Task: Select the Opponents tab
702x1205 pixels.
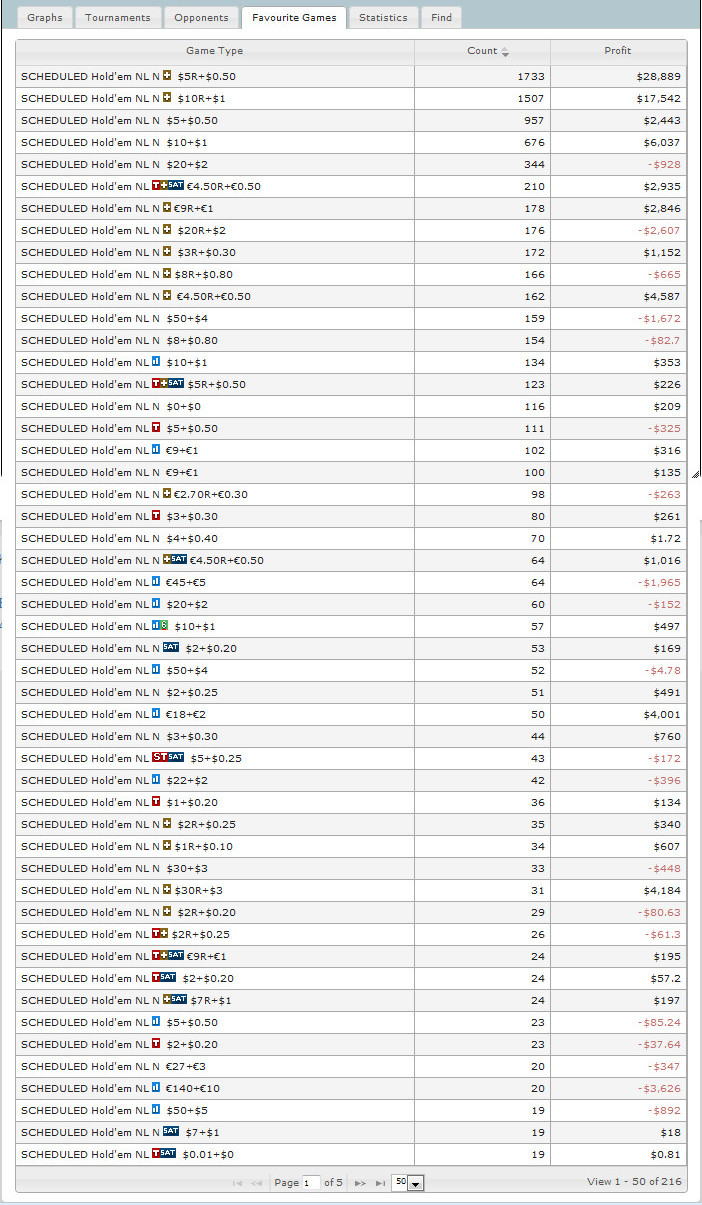Action: click(x=201, y=17)
